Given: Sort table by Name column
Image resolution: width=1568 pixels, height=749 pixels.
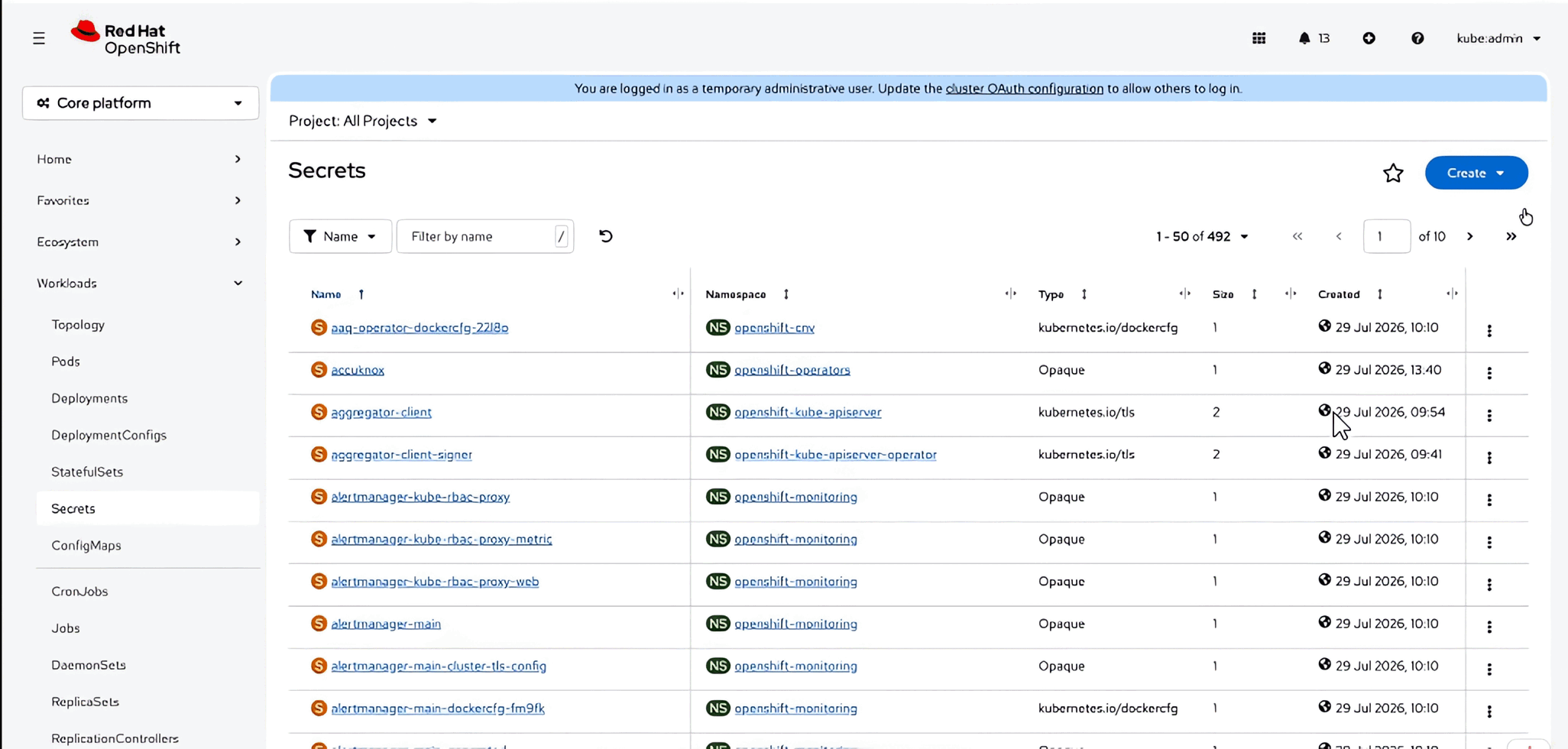Looking at the screenshot, I should point(337,294).
